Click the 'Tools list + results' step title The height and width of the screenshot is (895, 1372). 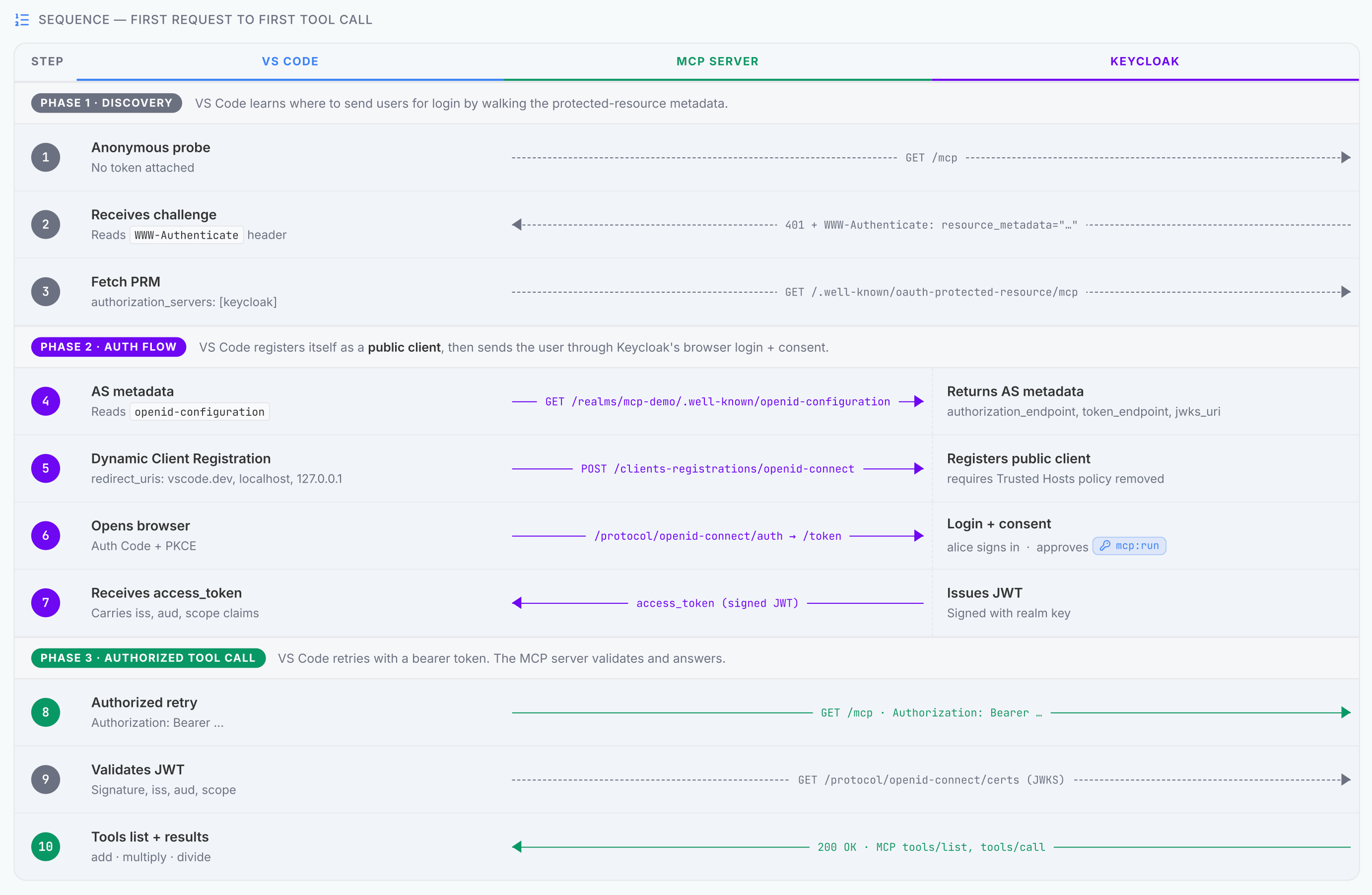point(150,836)
